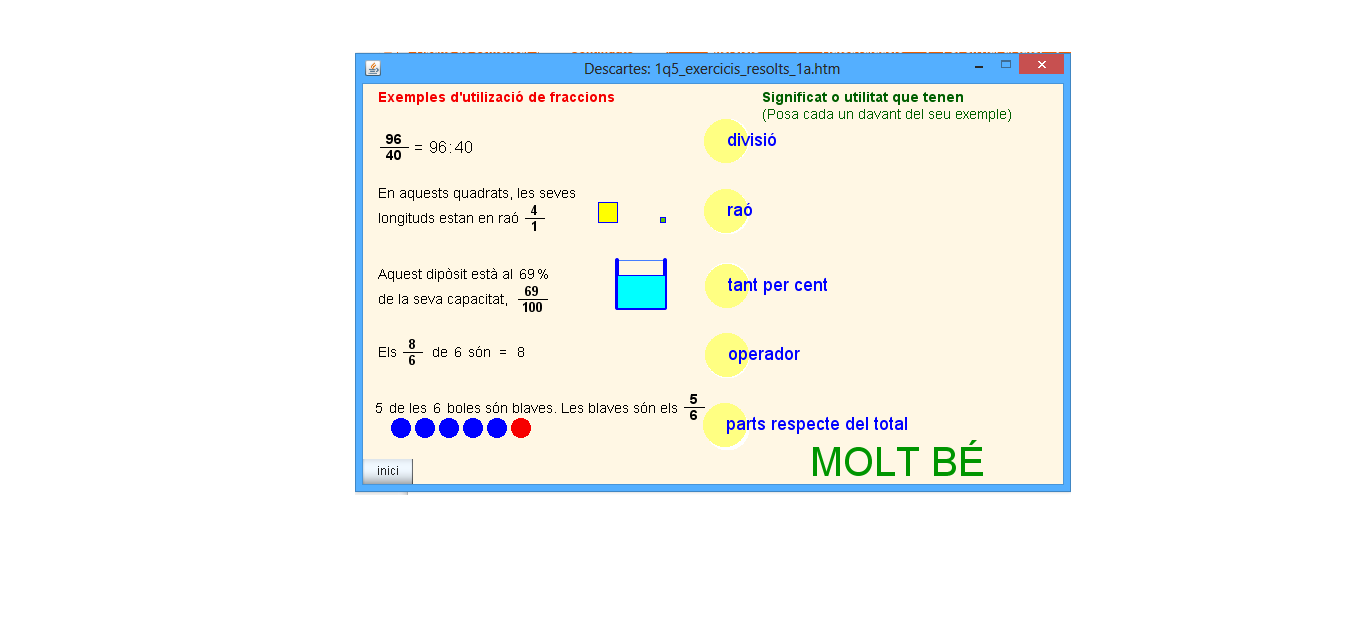Select the 'tant per cent' label
This screenshot has height=623, width=1354.
776,286
